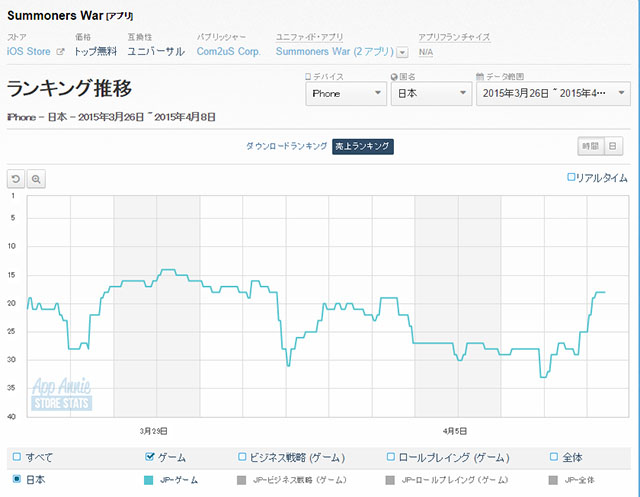Viewport: 640px width, 497px height.
Task: Click the N/A app franchise text
Action: [426, 52]
